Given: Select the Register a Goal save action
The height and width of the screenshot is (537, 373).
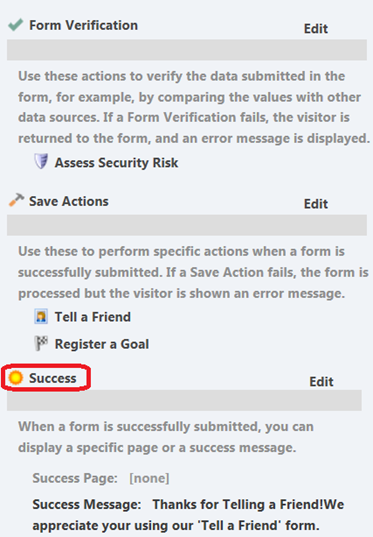Looking at the screenshot, I should click(x=102, y=344).
